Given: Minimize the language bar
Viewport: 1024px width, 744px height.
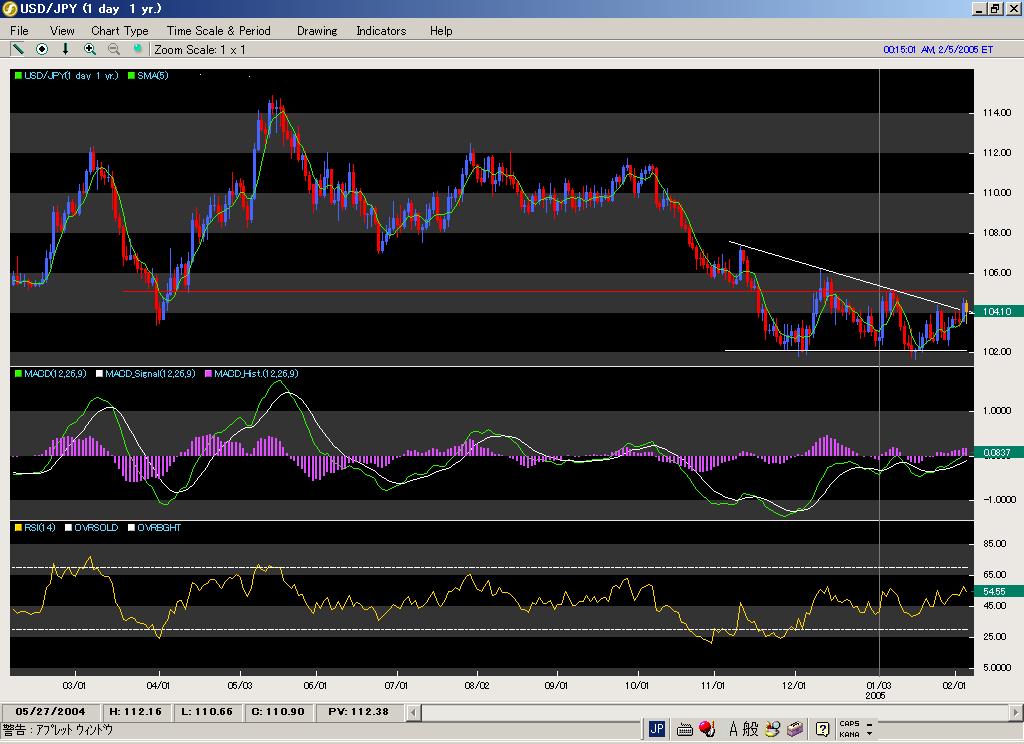Looking at the screenshot, I should tap(869, 724).
